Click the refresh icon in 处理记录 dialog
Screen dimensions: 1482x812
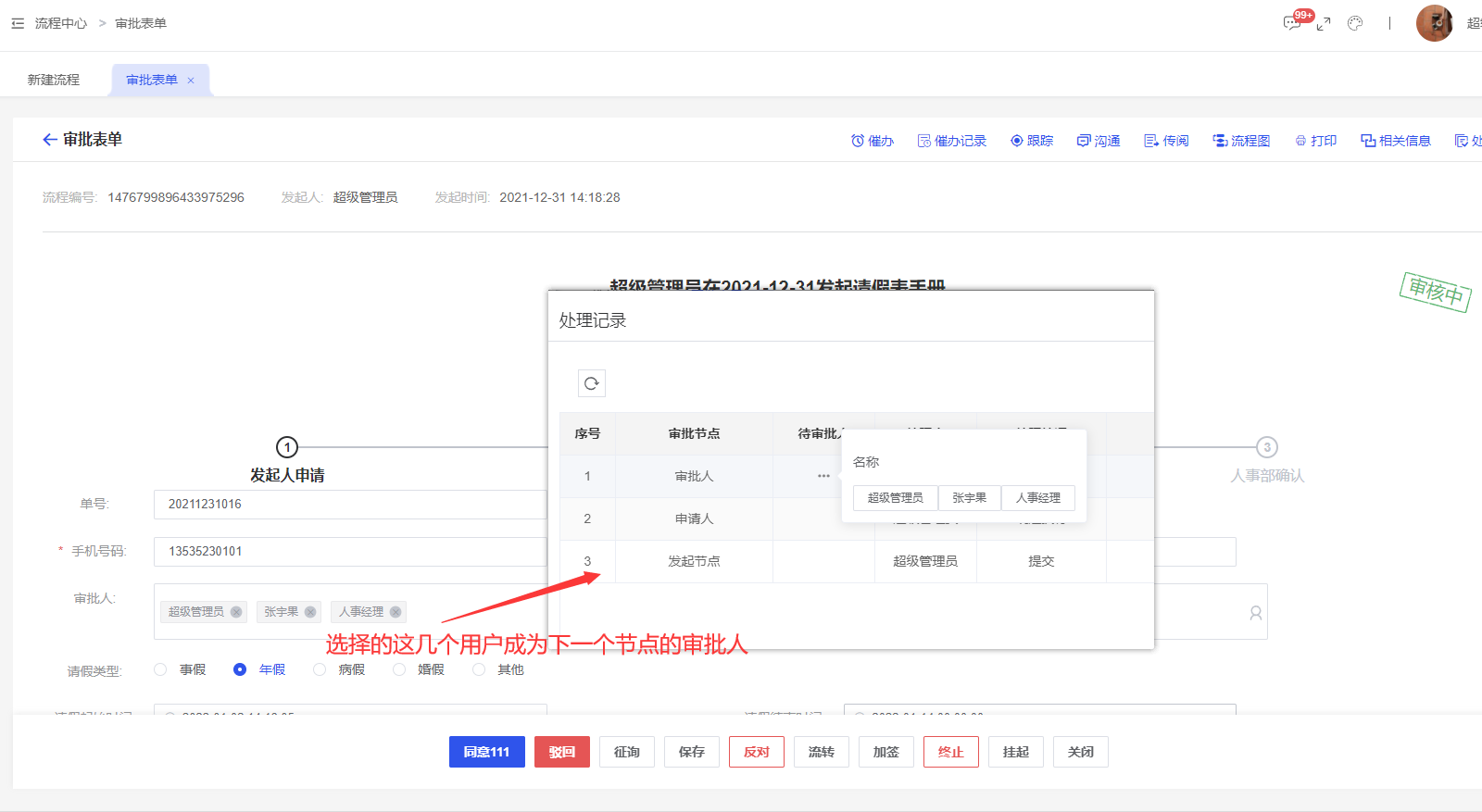(x=591, y=383)
